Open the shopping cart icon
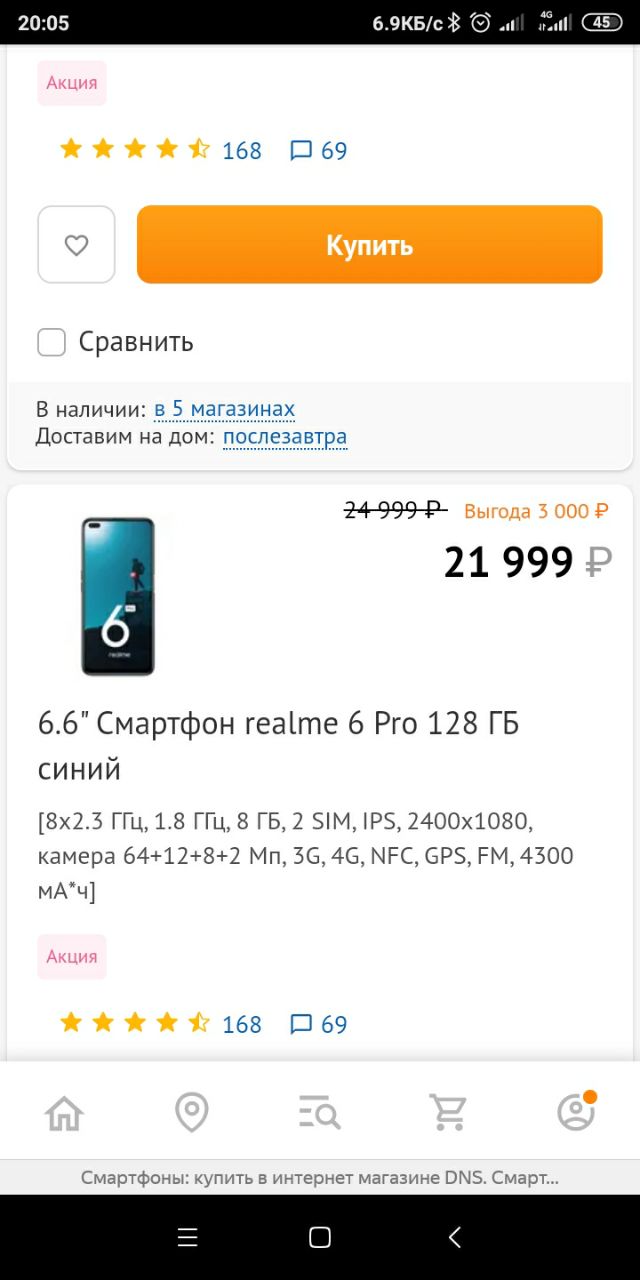This screenshot has width=640, height=1280. [x=448, y=1112]
